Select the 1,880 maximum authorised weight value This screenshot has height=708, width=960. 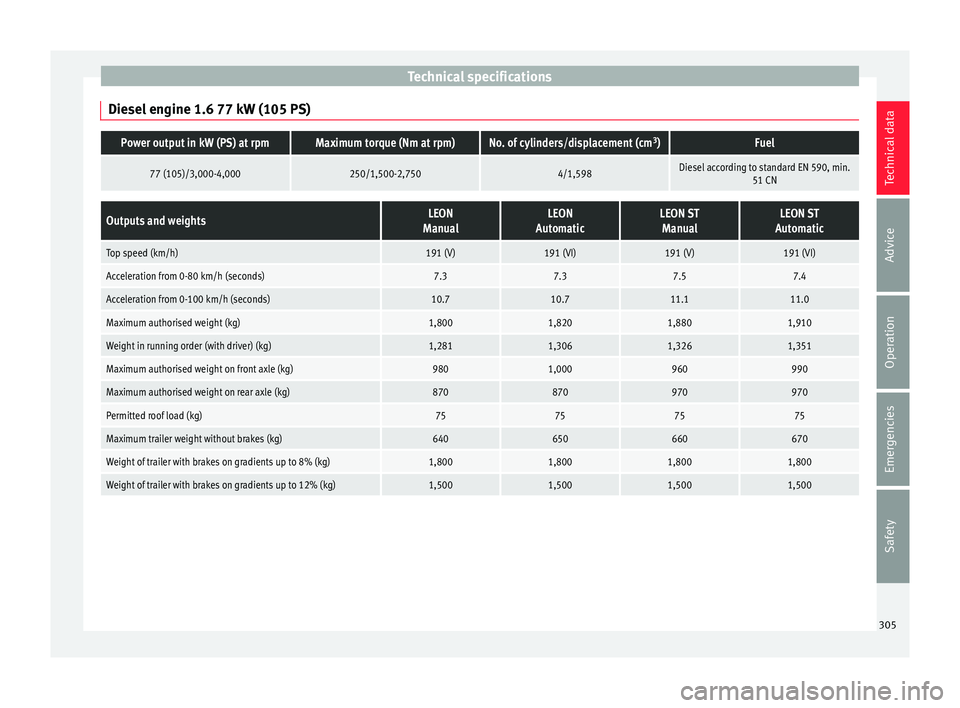point(679,323)
